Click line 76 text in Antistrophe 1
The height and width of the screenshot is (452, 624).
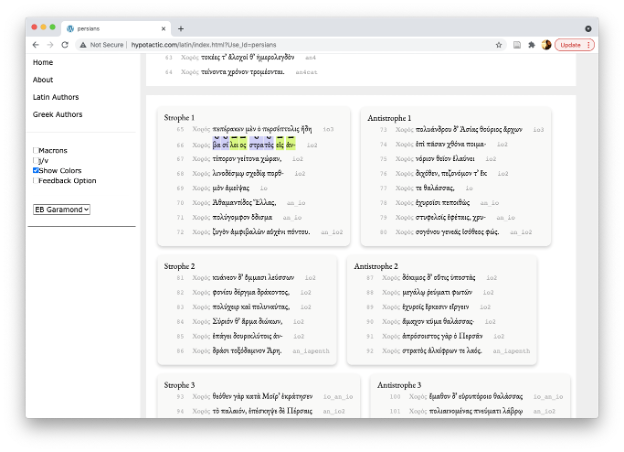pos(451,173)
